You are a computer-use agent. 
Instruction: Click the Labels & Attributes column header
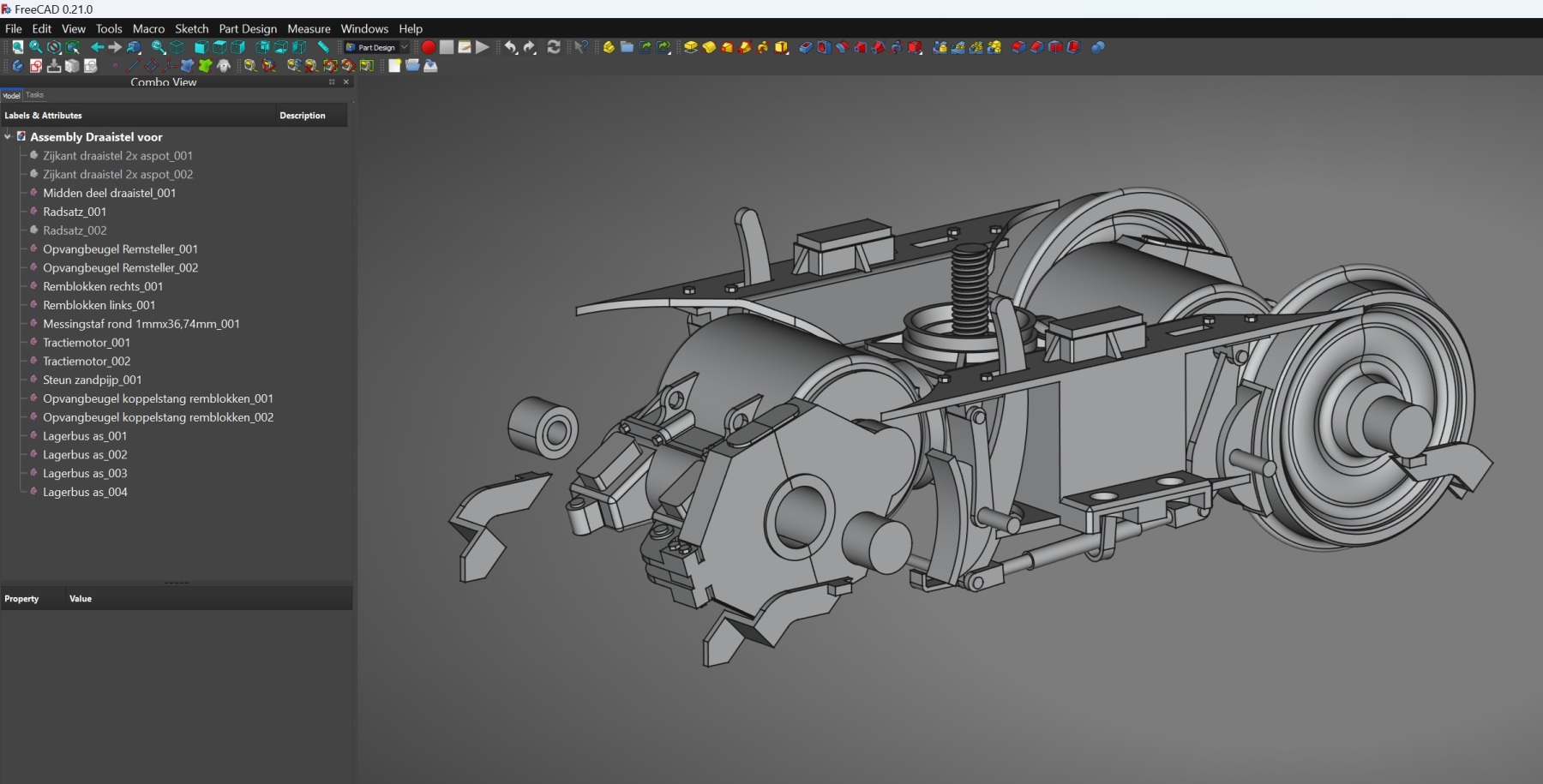point(43,116)
